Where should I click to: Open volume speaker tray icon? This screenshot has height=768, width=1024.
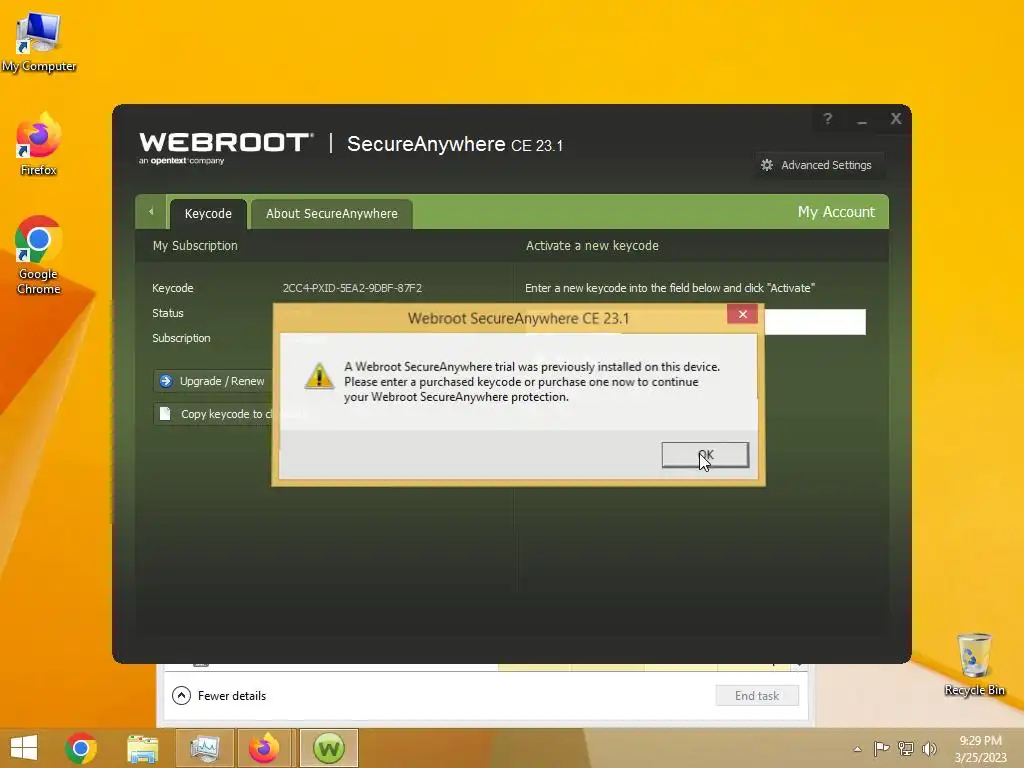click(x=929, y=748)
